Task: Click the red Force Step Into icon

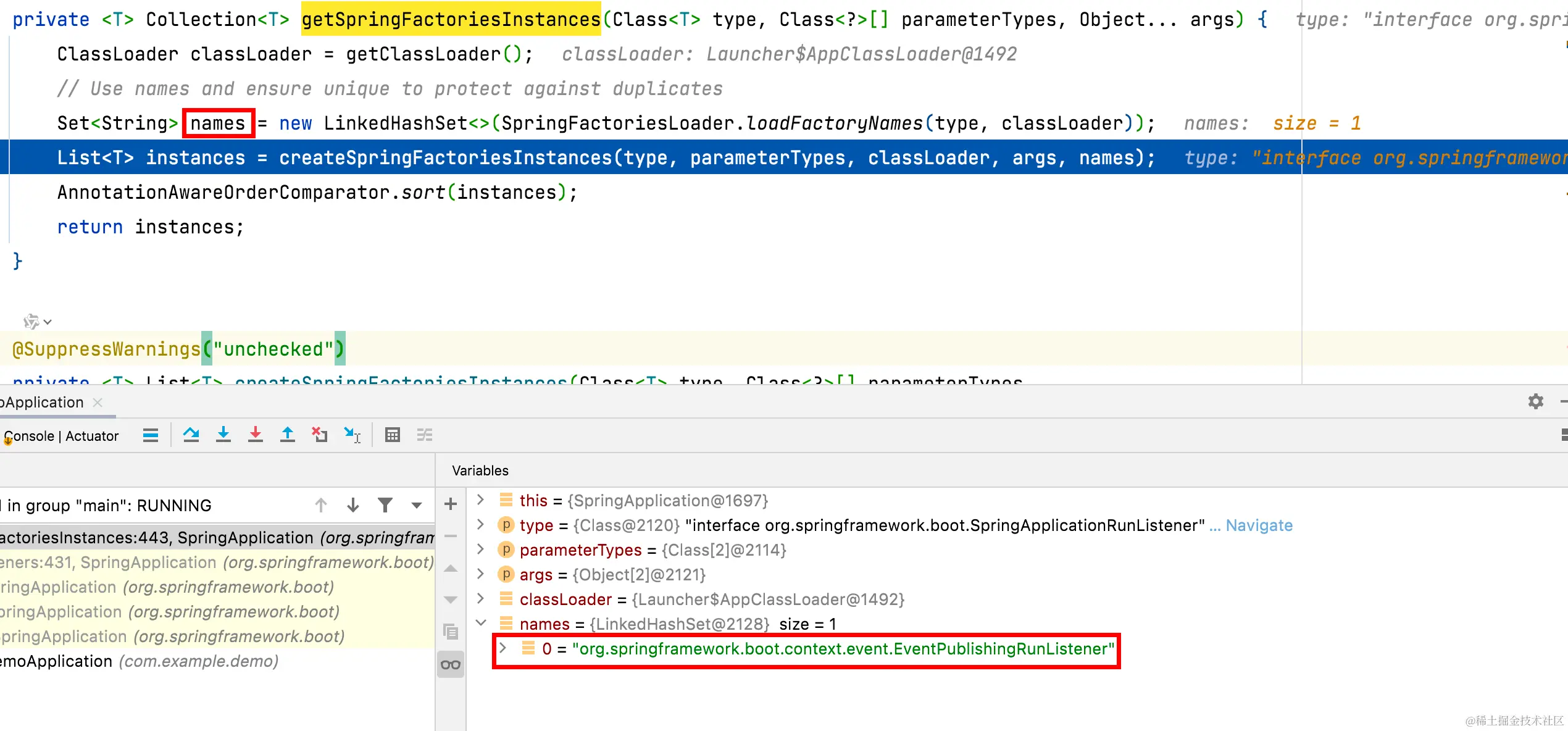Action: point(256,435)
